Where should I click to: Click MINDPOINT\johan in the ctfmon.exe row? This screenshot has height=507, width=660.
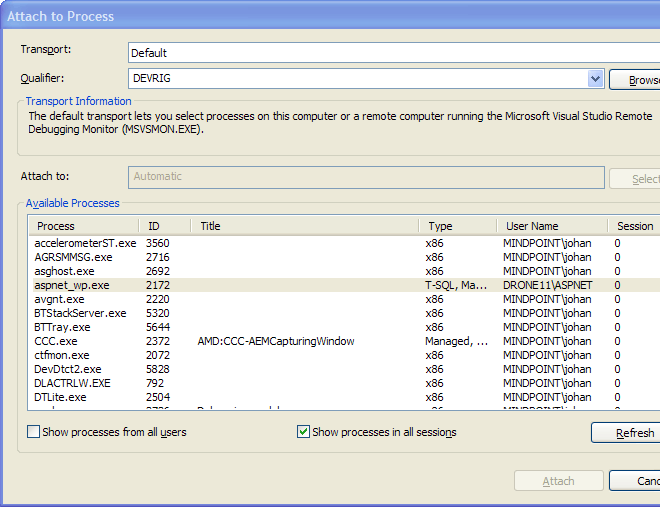click(547, 355)
